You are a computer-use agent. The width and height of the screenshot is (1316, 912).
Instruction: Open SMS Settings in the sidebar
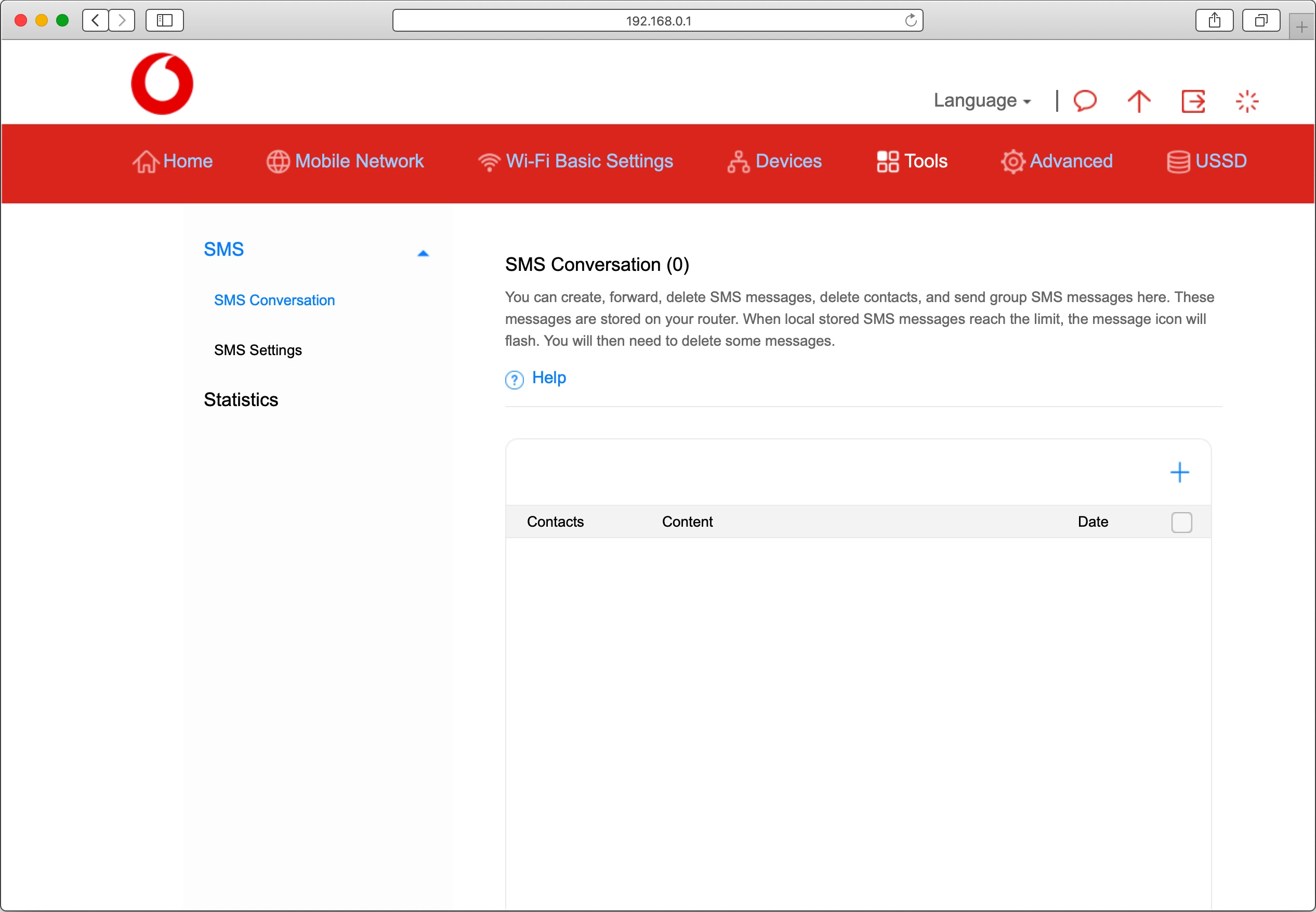(258, 350)
